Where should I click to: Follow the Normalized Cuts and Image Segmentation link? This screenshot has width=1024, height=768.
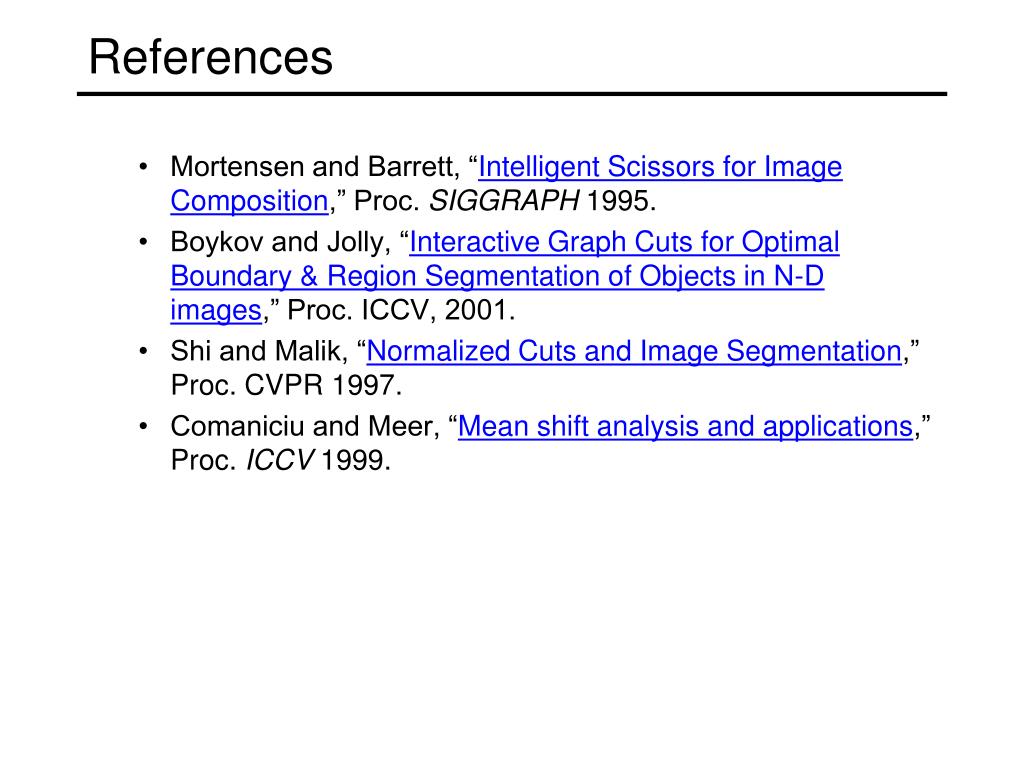pos(634,351)
